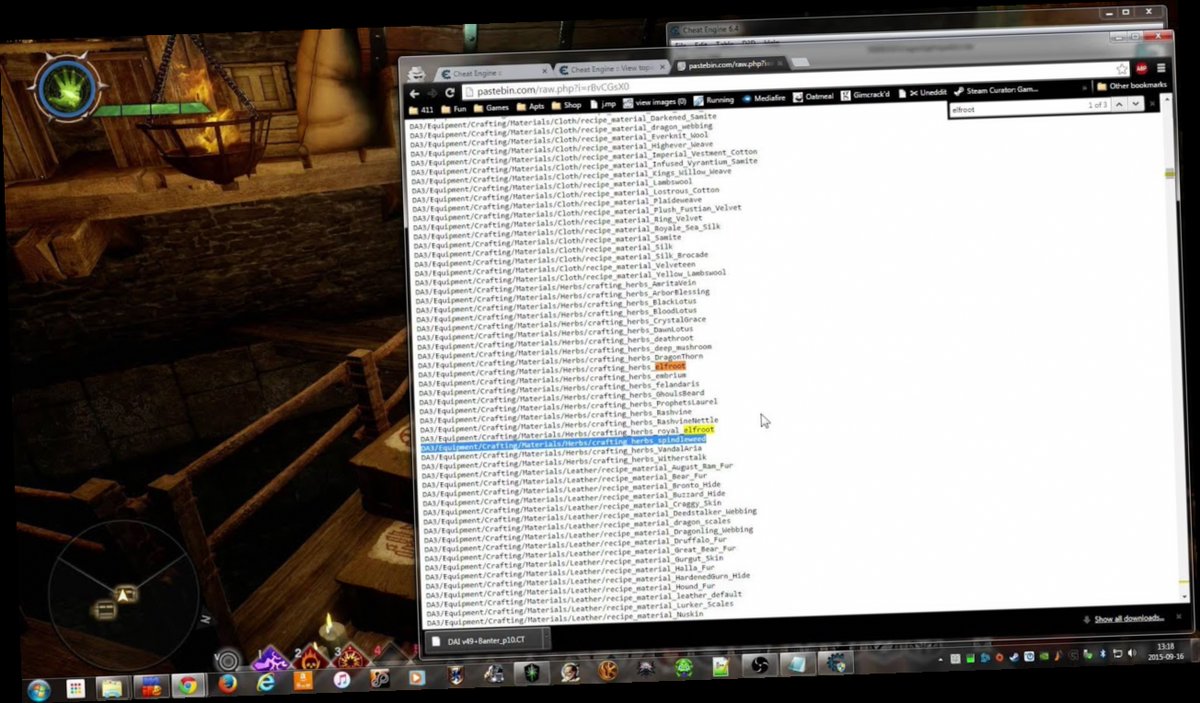Click the j.mp bookmark

click(x=603, y=103)
